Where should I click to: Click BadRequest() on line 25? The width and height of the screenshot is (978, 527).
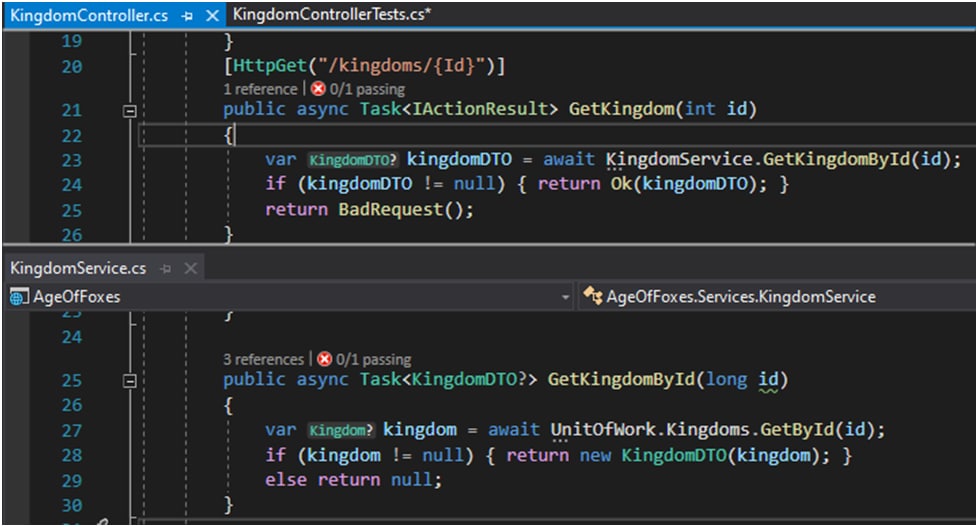(x=400, y=210)
